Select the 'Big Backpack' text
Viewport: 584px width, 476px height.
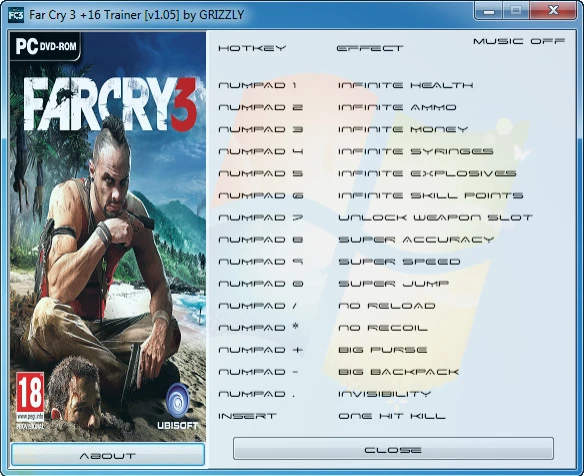399,372
